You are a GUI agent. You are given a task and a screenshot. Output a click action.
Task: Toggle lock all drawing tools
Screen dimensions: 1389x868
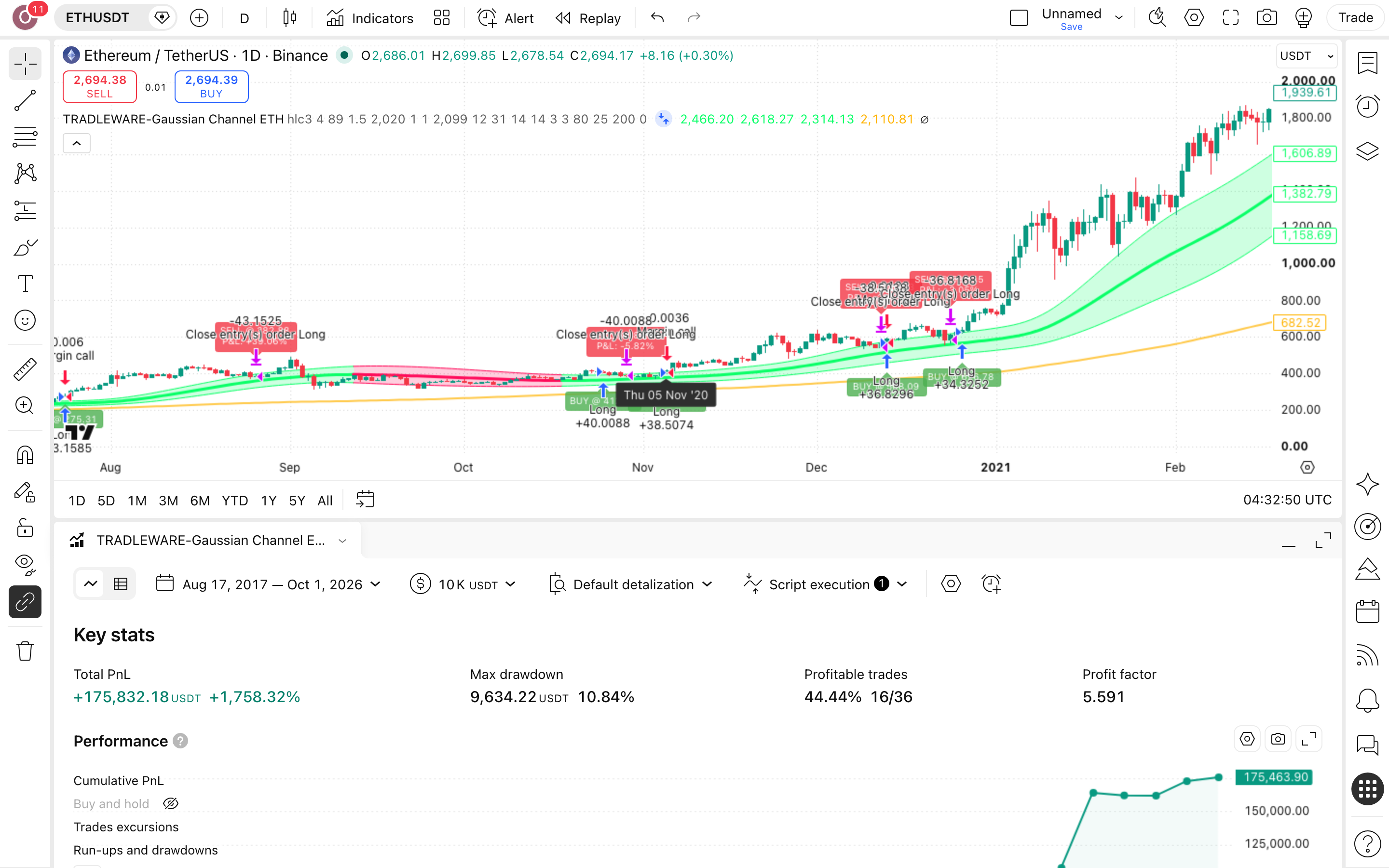coord(25,528)
